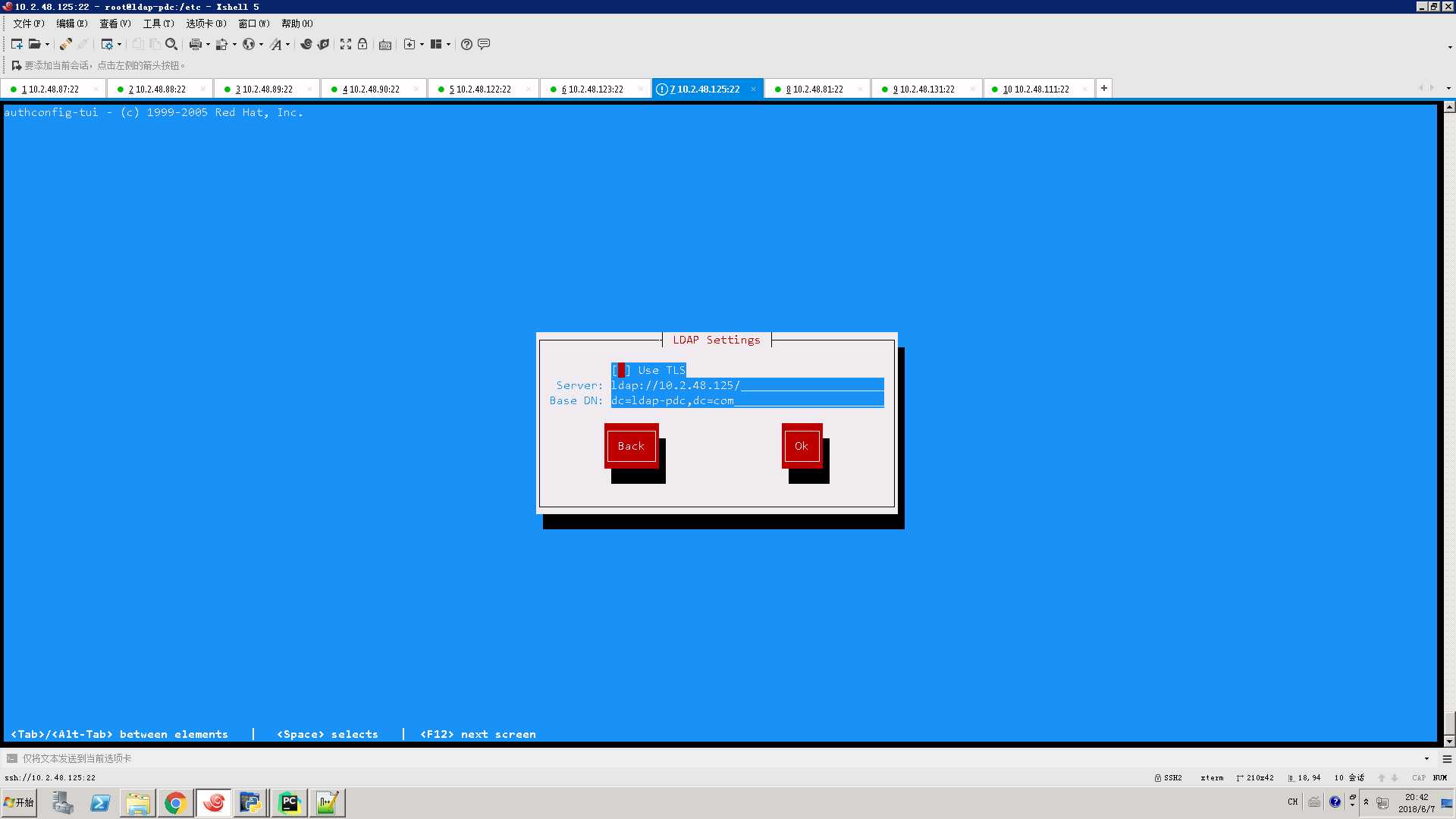This screenshot has width=1456, height=819.
Task: Open the 查看(V) menu
Action: [x=115, y=24]
